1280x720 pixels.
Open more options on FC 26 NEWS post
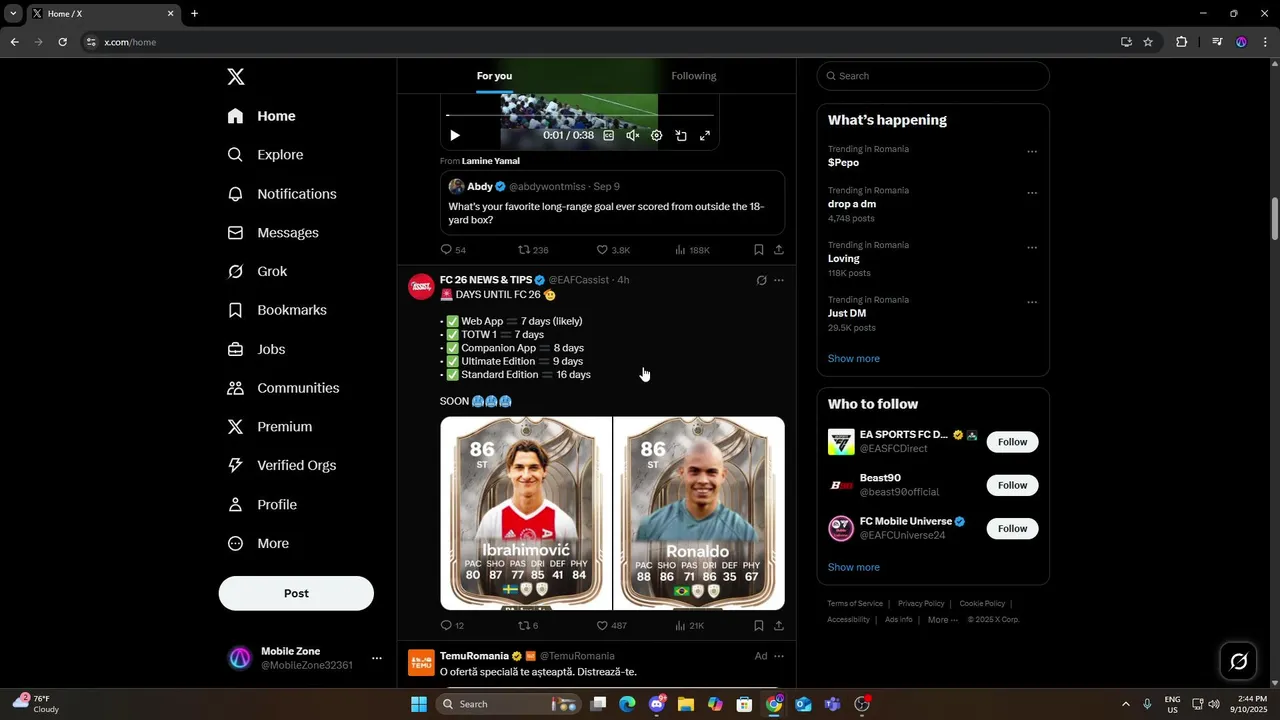pyautogui.click(x=779, y=281)
